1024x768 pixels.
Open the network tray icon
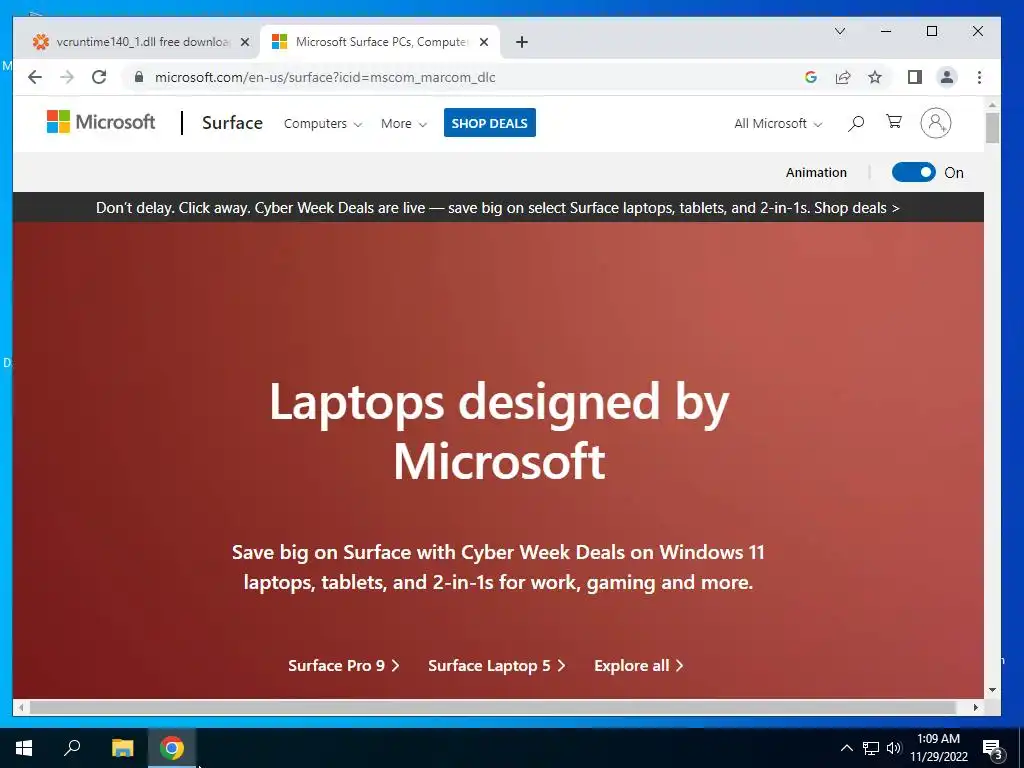click(x=871, y=748)
